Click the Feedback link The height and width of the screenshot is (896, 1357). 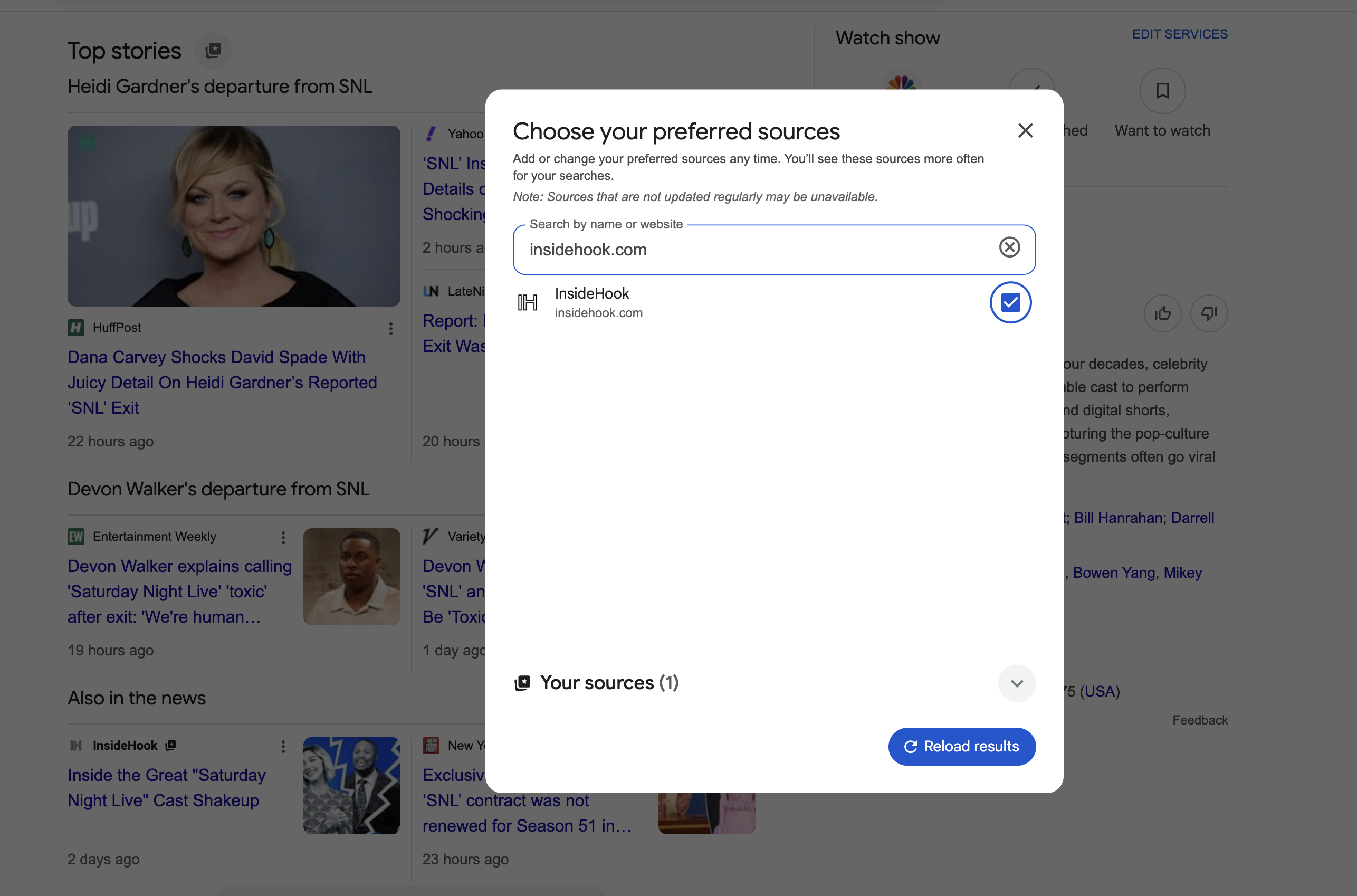tap(1199, 720)
